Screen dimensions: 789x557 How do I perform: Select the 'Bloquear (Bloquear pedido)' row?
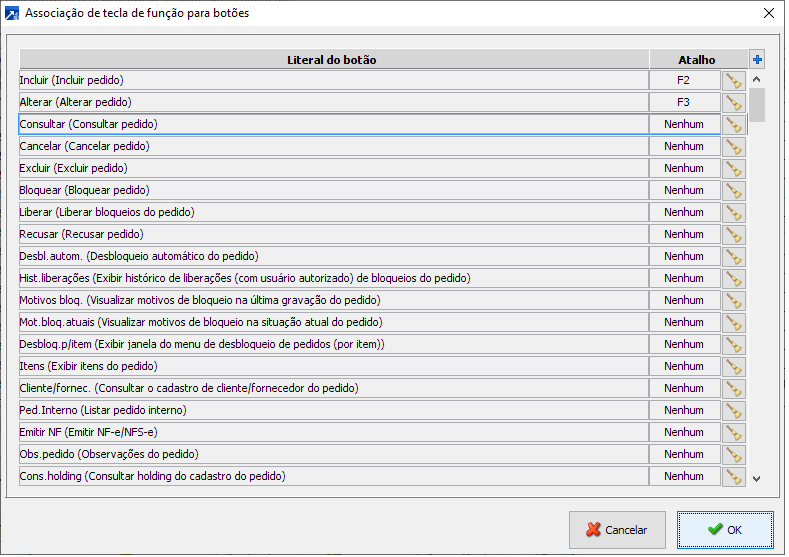tap(334, 191)
